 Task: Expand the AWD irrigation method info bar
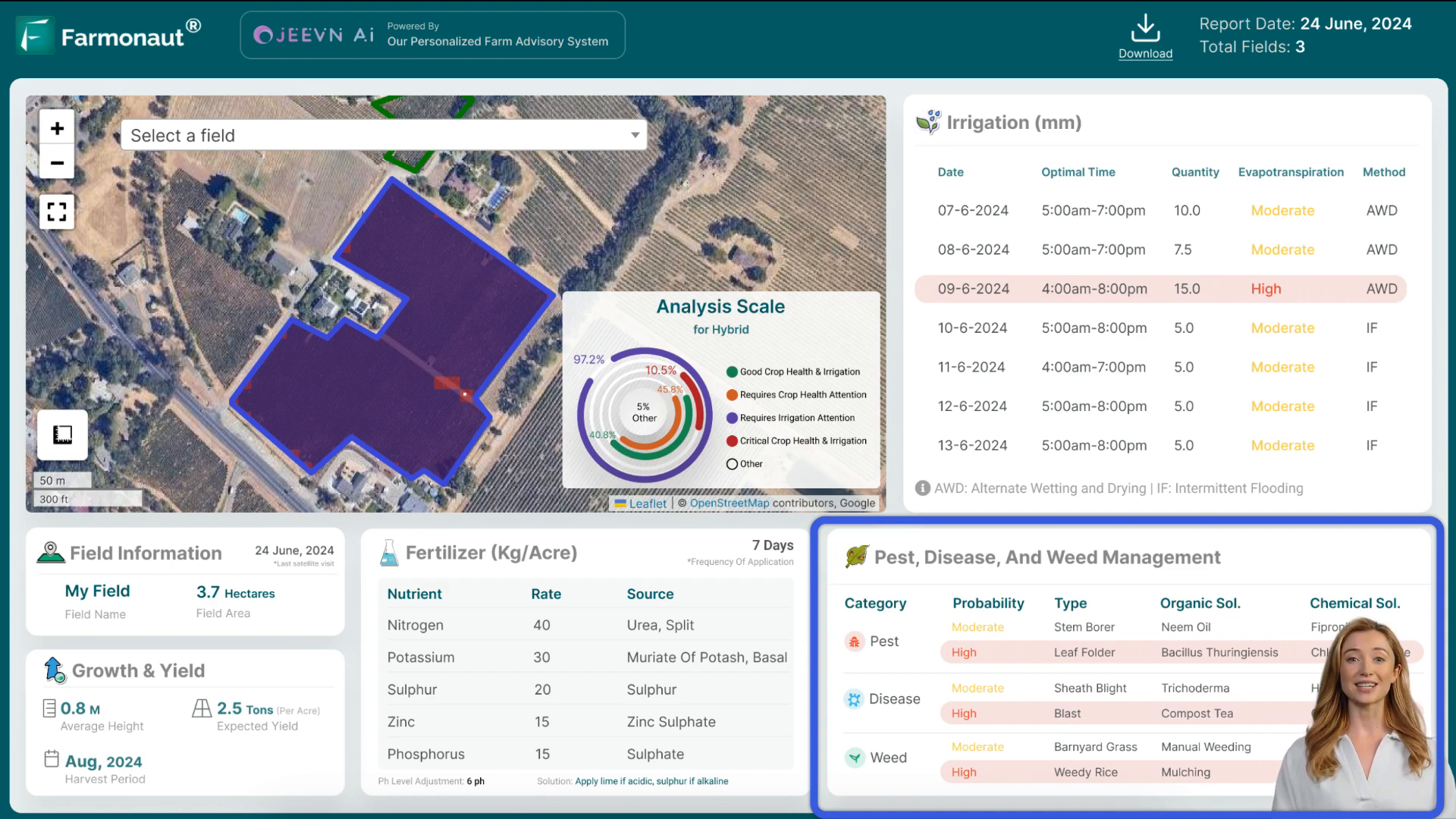pos(921,488)
